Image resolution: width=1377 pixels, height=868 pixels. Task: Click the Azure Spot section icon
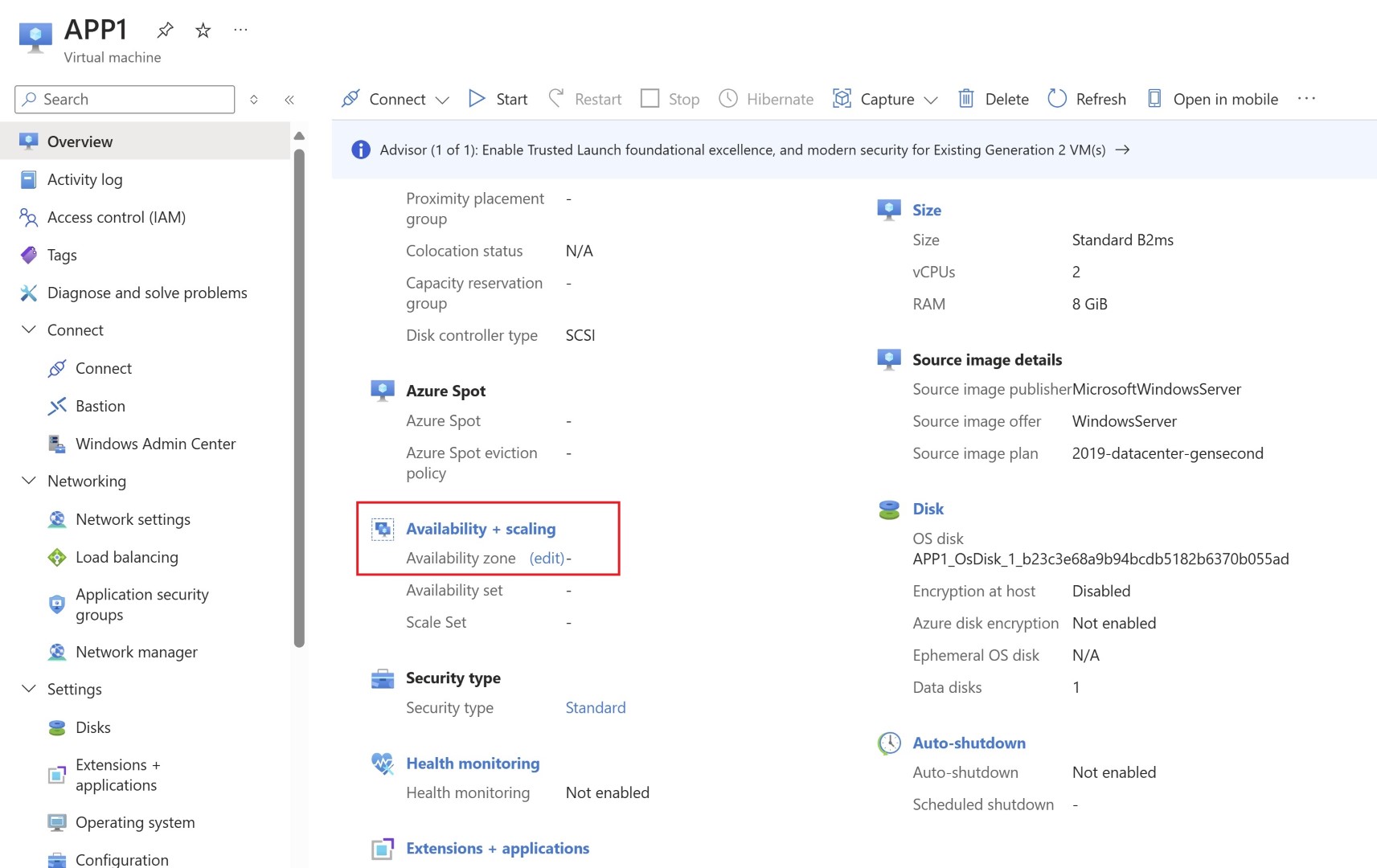382,391
